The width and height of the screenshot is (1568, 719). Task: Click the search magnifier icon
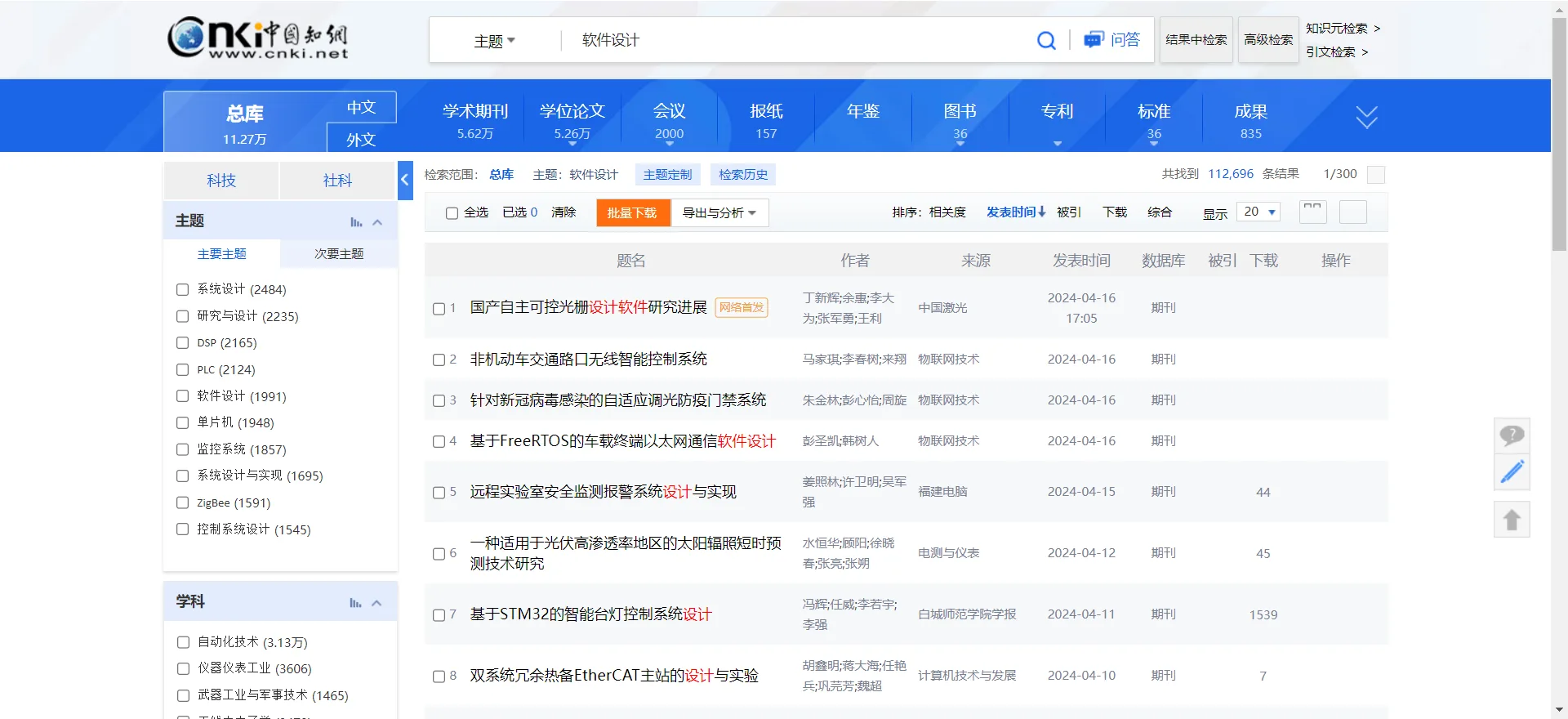point(1046,40)
